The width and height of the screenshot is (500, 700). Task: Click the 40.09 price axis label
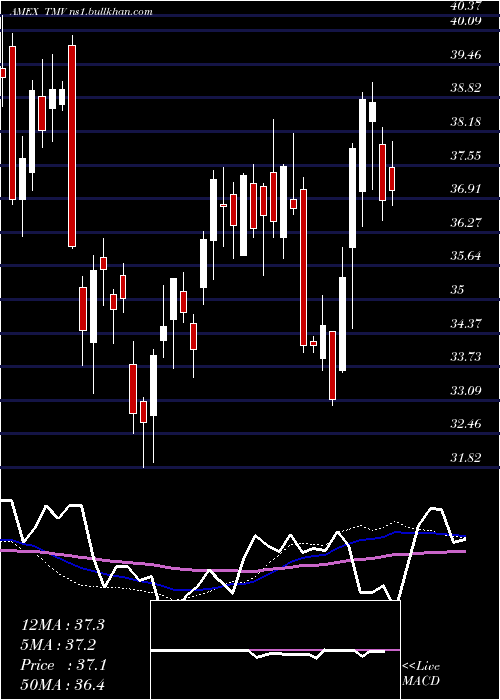coord(466,21)
